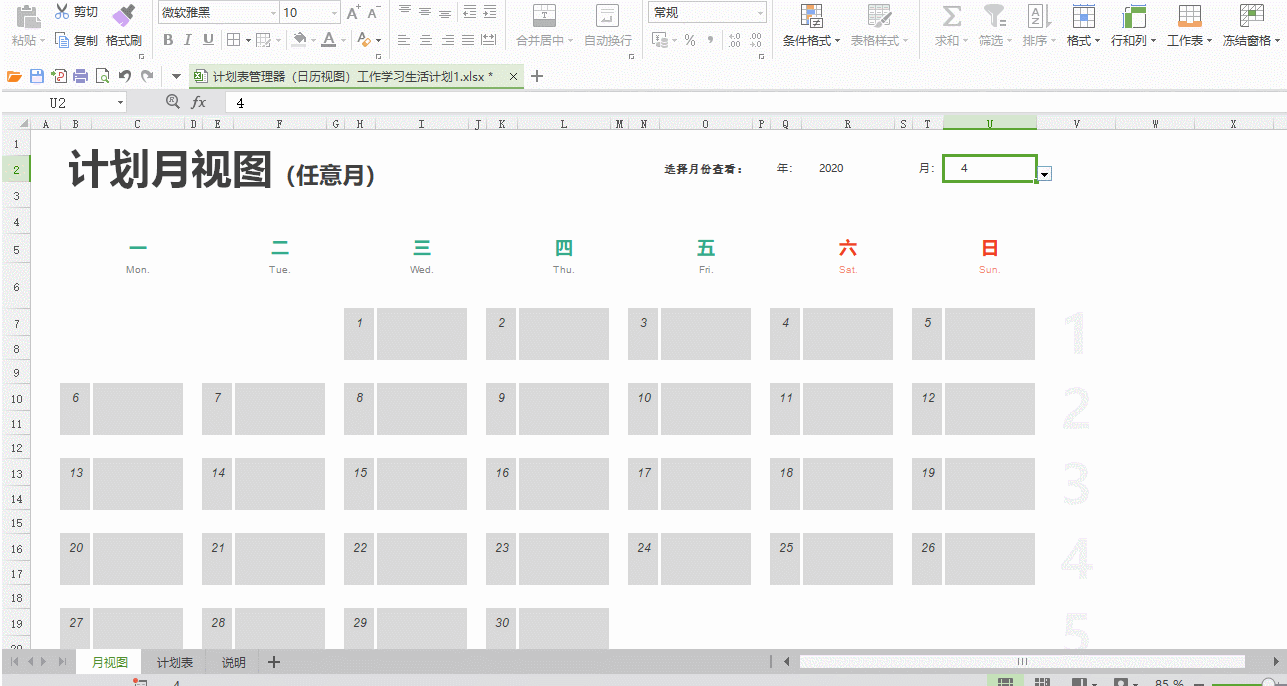Viewport: 1287px width, 686px height.
Task: Click the print icon in quick toolbar
Action: tap(81, 76)
